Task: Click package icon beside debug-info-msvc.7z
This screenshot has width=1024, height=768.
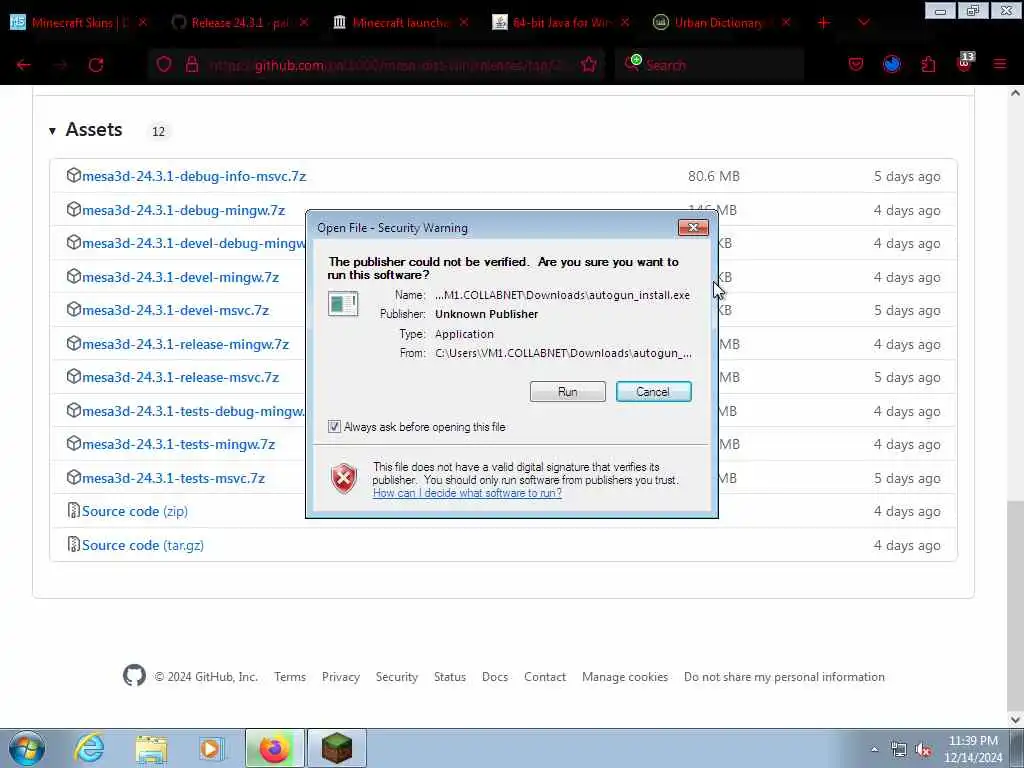Action: tap(73, 175)
